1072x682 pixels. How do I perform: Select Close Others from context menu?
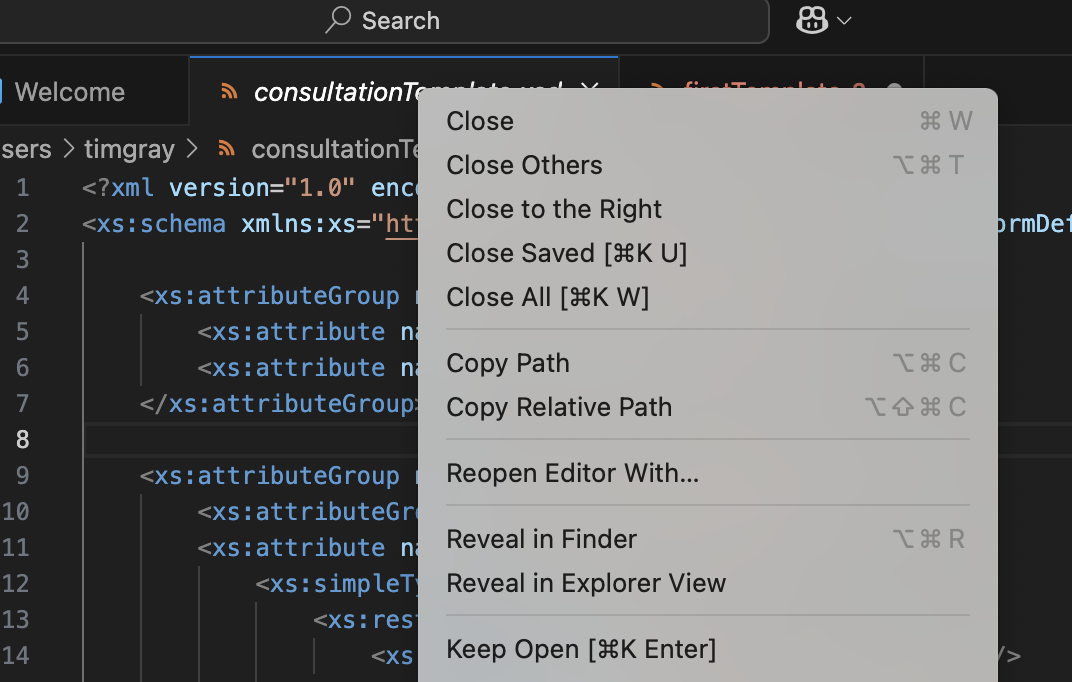click(x=524, y=165)
